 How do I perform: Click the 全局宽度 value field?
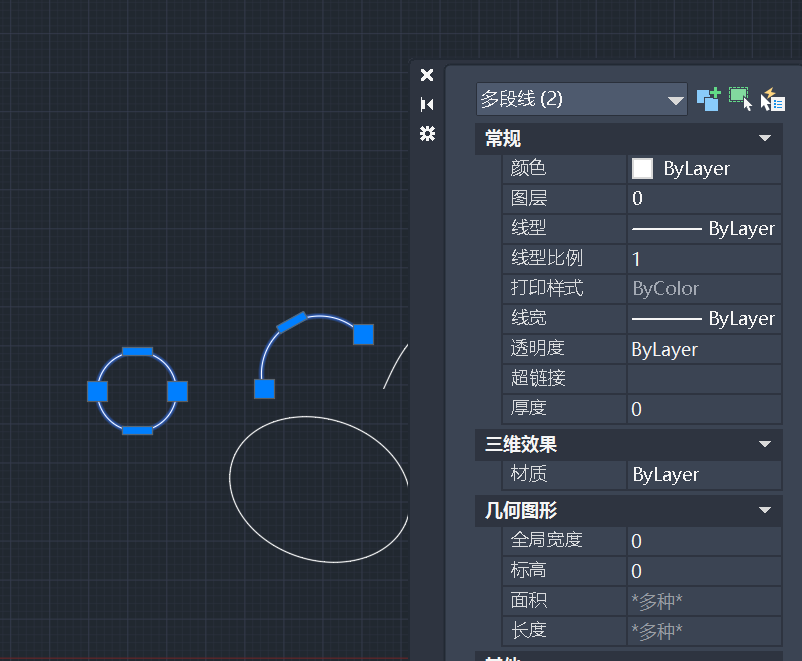tap(704, 541)
